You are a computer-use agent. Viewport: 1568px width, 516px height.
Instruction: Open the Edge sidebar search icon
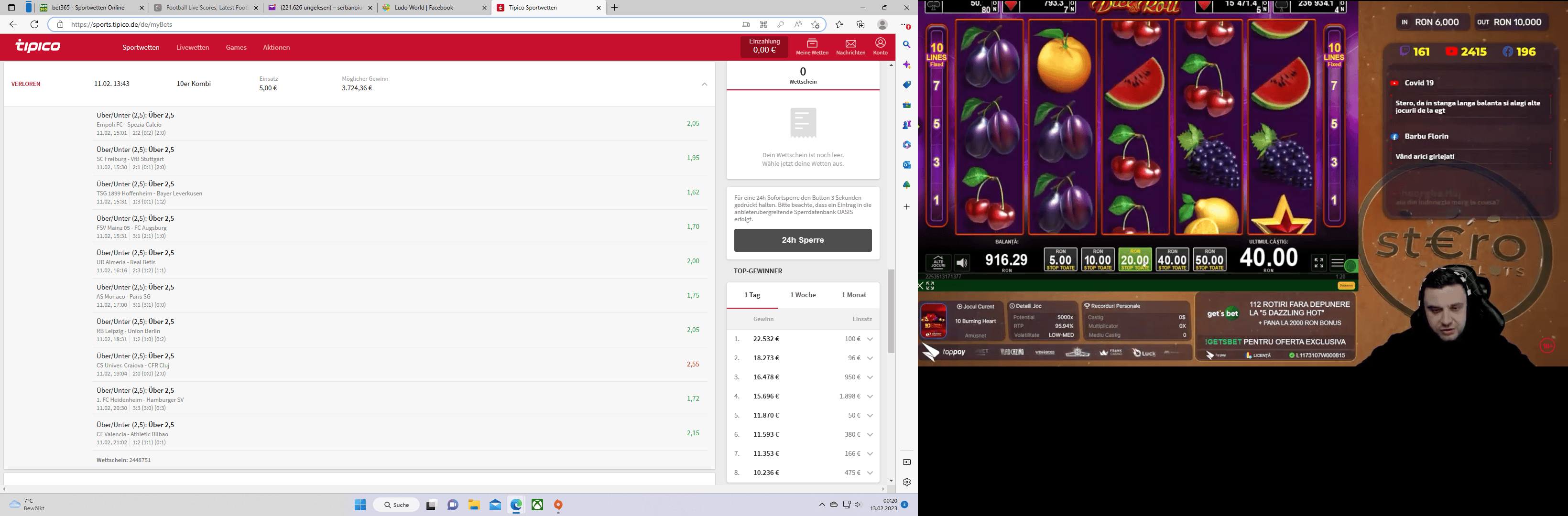[906, 44]
